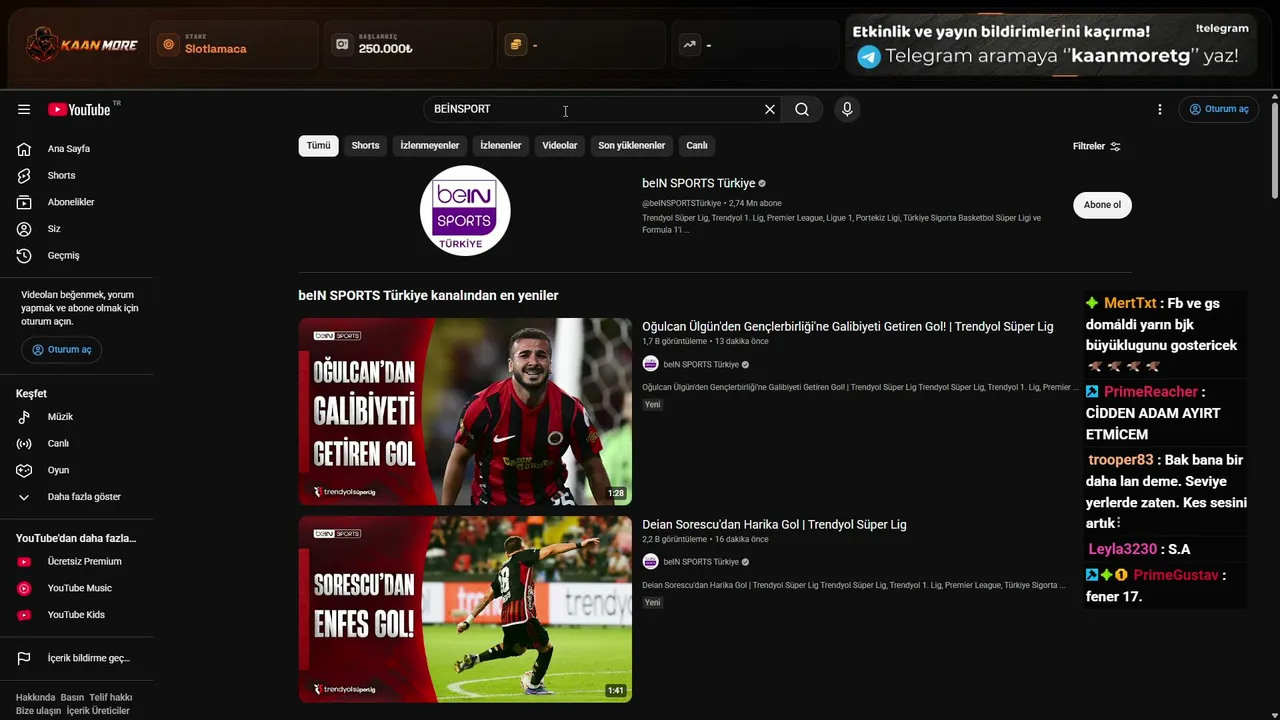Open the Sorescu'dan Enfes Gol thumbnail
This screenshot has height=720, width=1280.
click(x=465, y=610)
